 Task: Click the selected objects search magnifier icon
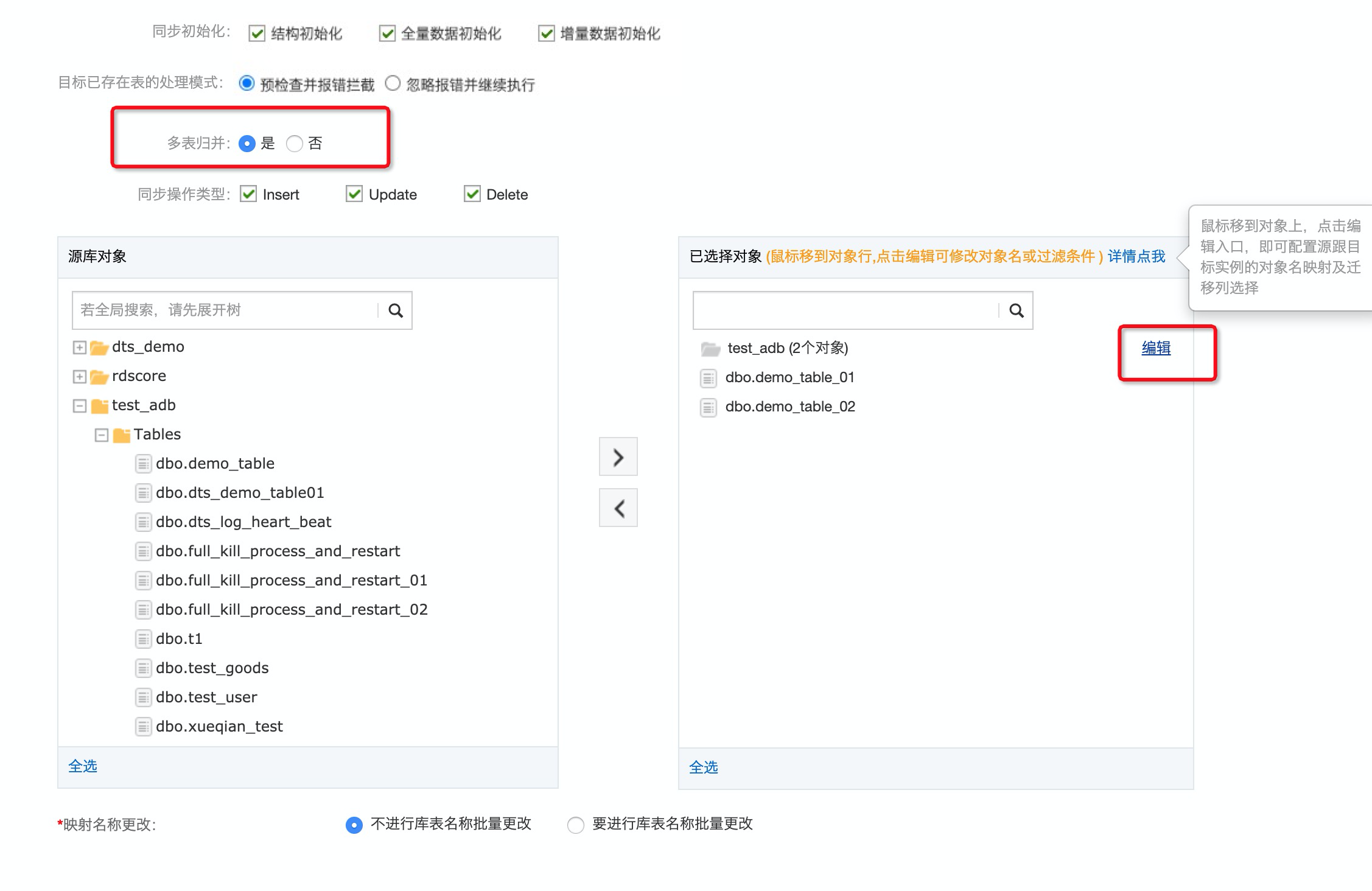click(x=1016, y=310)
